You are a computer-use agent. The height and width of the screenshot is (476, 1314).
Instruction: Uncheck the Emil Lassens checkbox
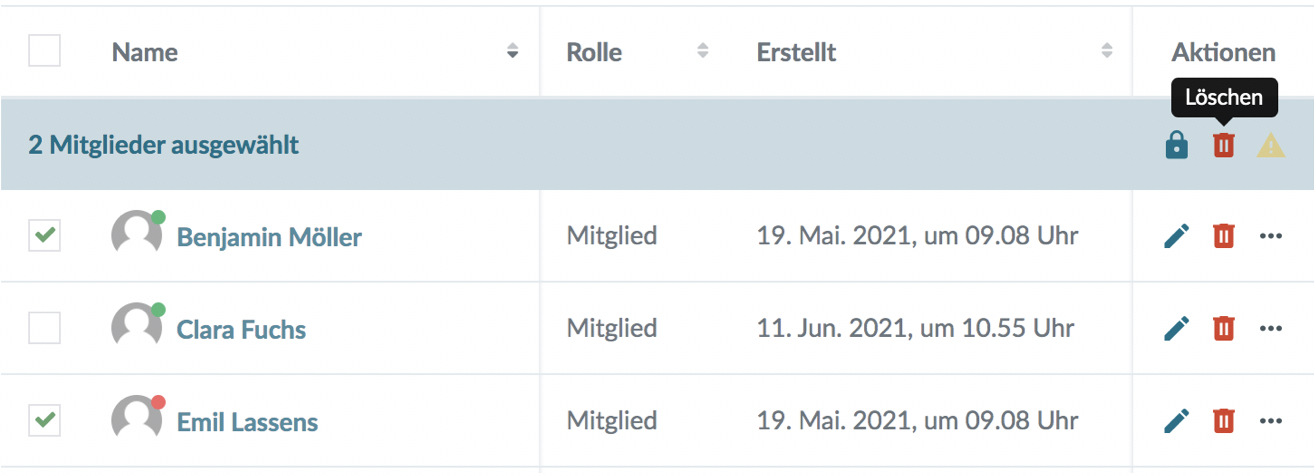pos(44,421)
